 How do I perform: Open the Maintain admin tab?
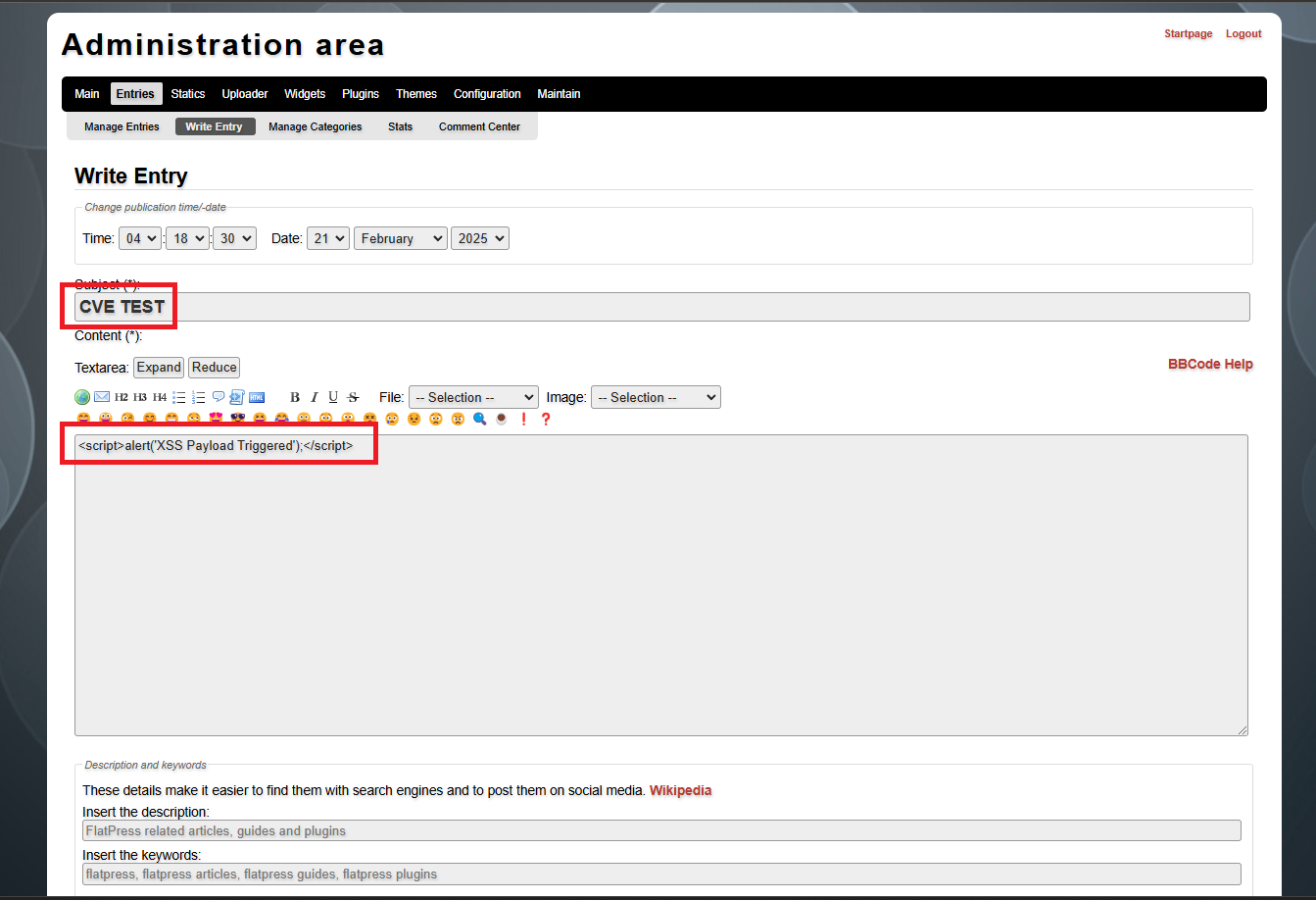click(x=559, y=94)
